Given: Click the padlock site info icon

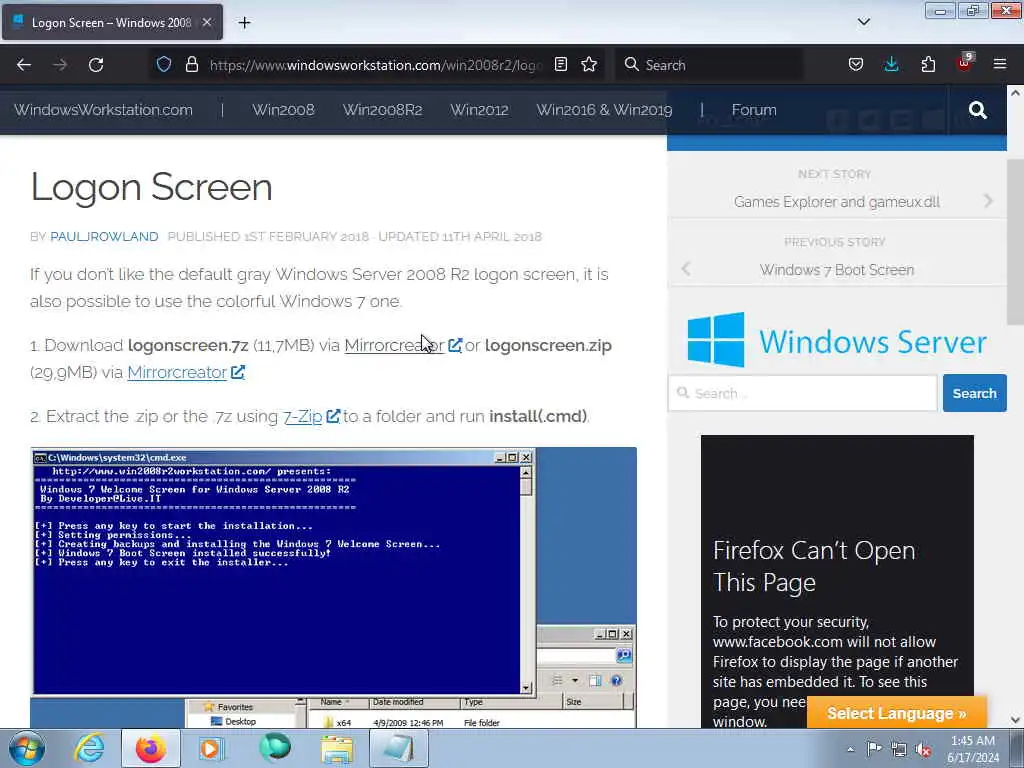Looking at the screenshot, I should click(x=191, y=64).
